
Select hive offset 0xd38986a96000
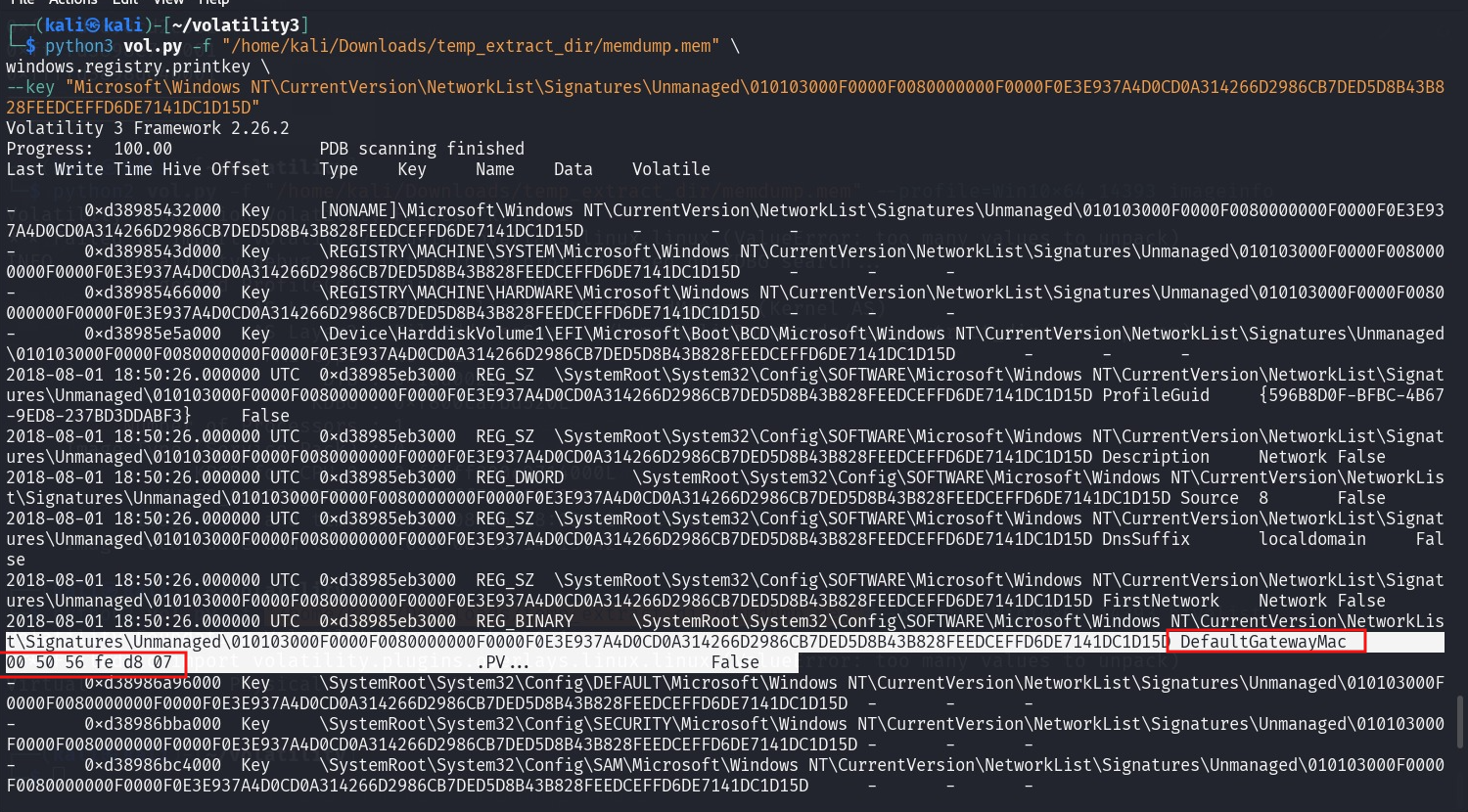[x=153, y=683]
